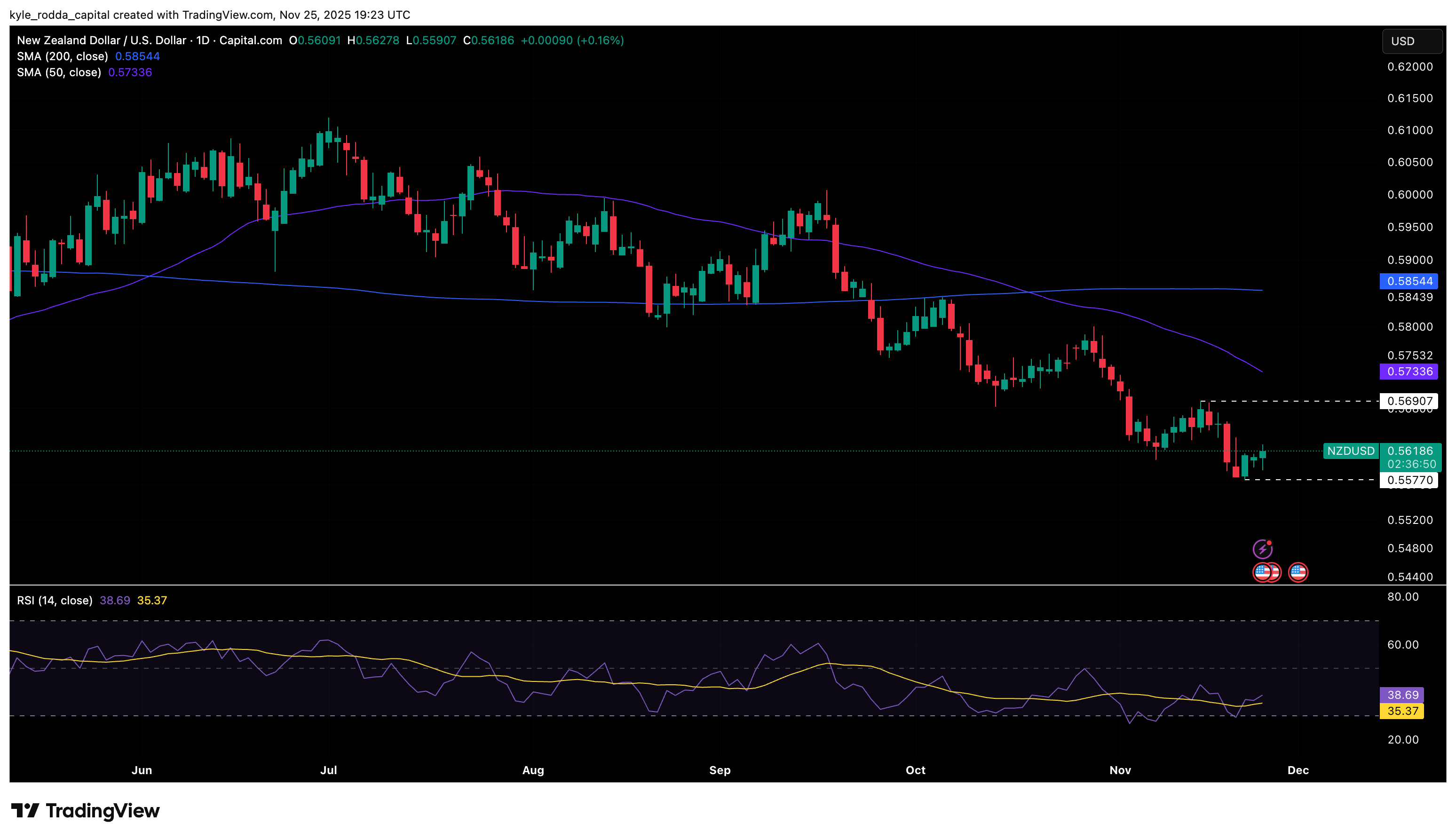Click the Nov label on time axis
Viewport: 1456px width, 839px height.
click(1120, 770)
